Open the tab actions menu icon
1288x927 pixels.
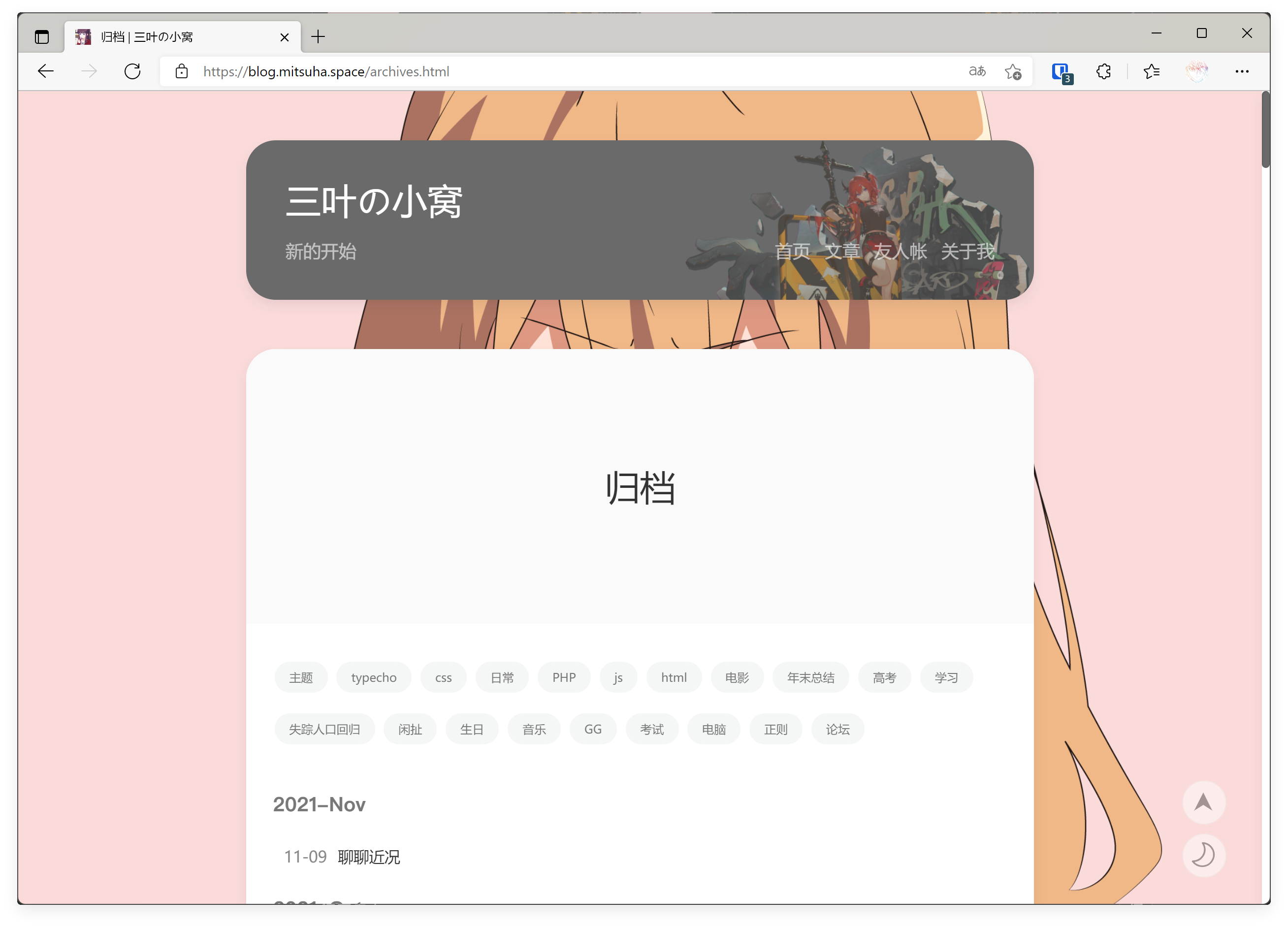(41, 37)
